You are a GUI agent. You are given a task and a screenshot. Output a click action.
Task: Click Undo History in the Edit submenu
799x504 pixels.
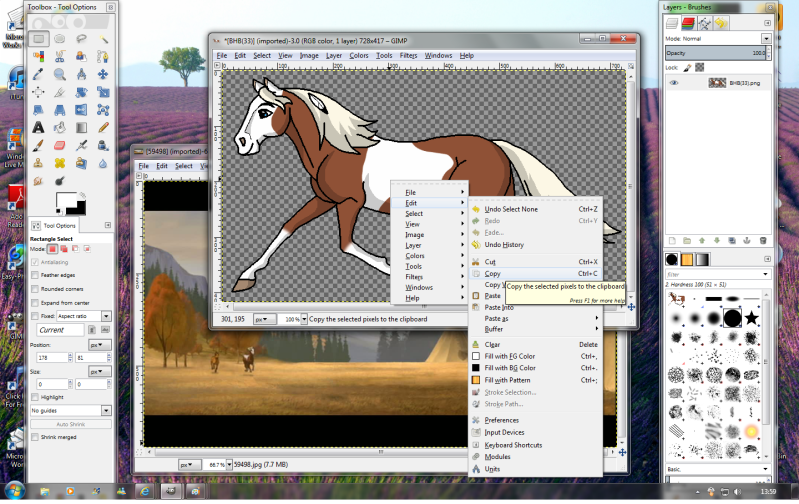tap(535, 245)
